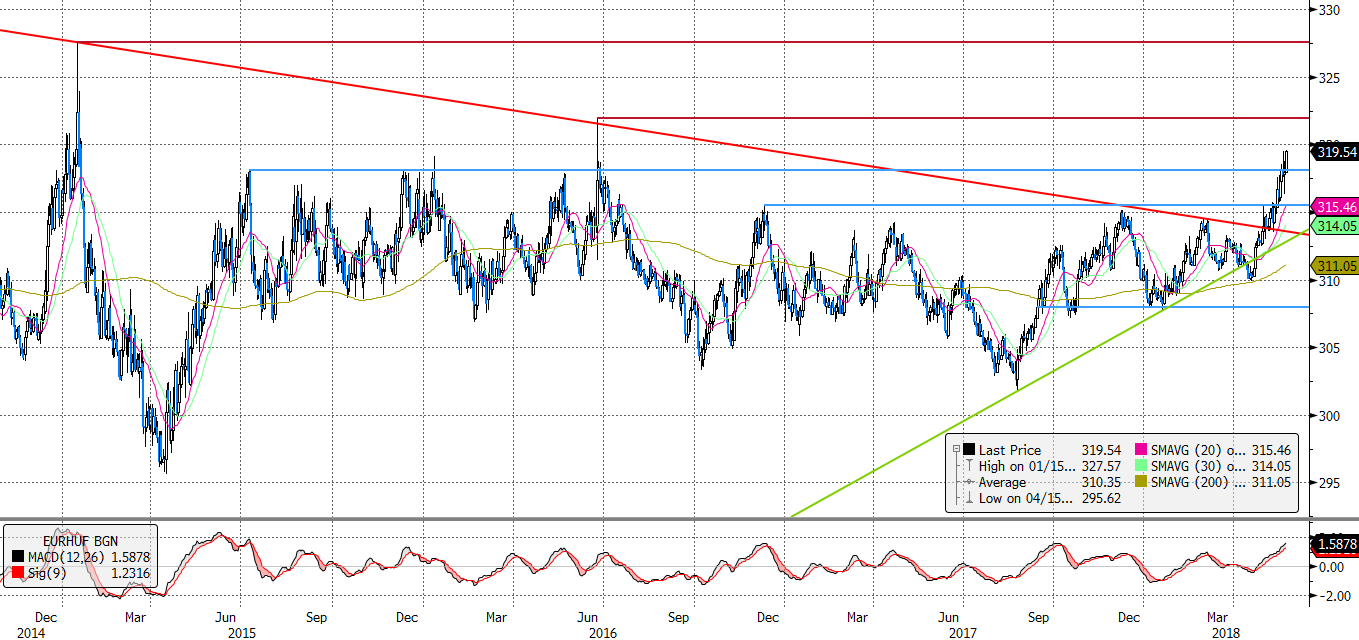
Task: Click the 327.57 high value in legend
Action: pyautogui.click(x=1101, y=466)
